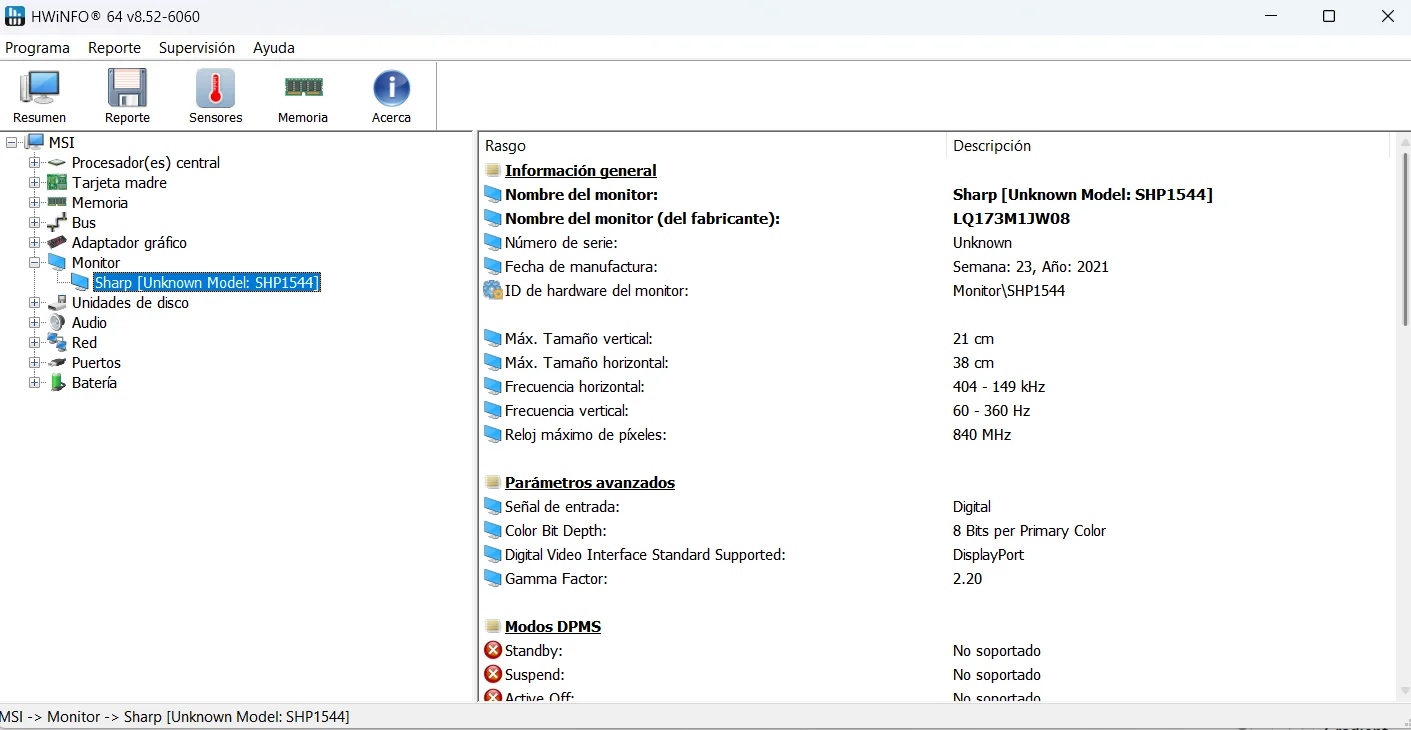Expand the Batería tree node

coord(35,382)
